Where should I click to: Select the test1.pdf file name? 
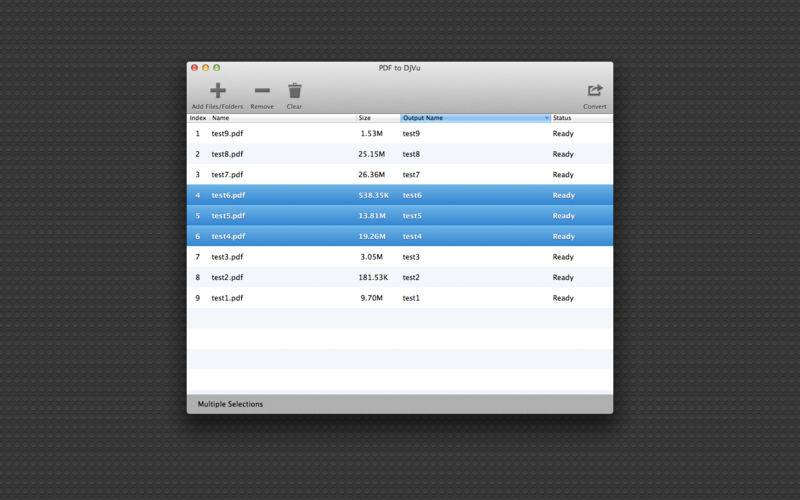[227, 298]
